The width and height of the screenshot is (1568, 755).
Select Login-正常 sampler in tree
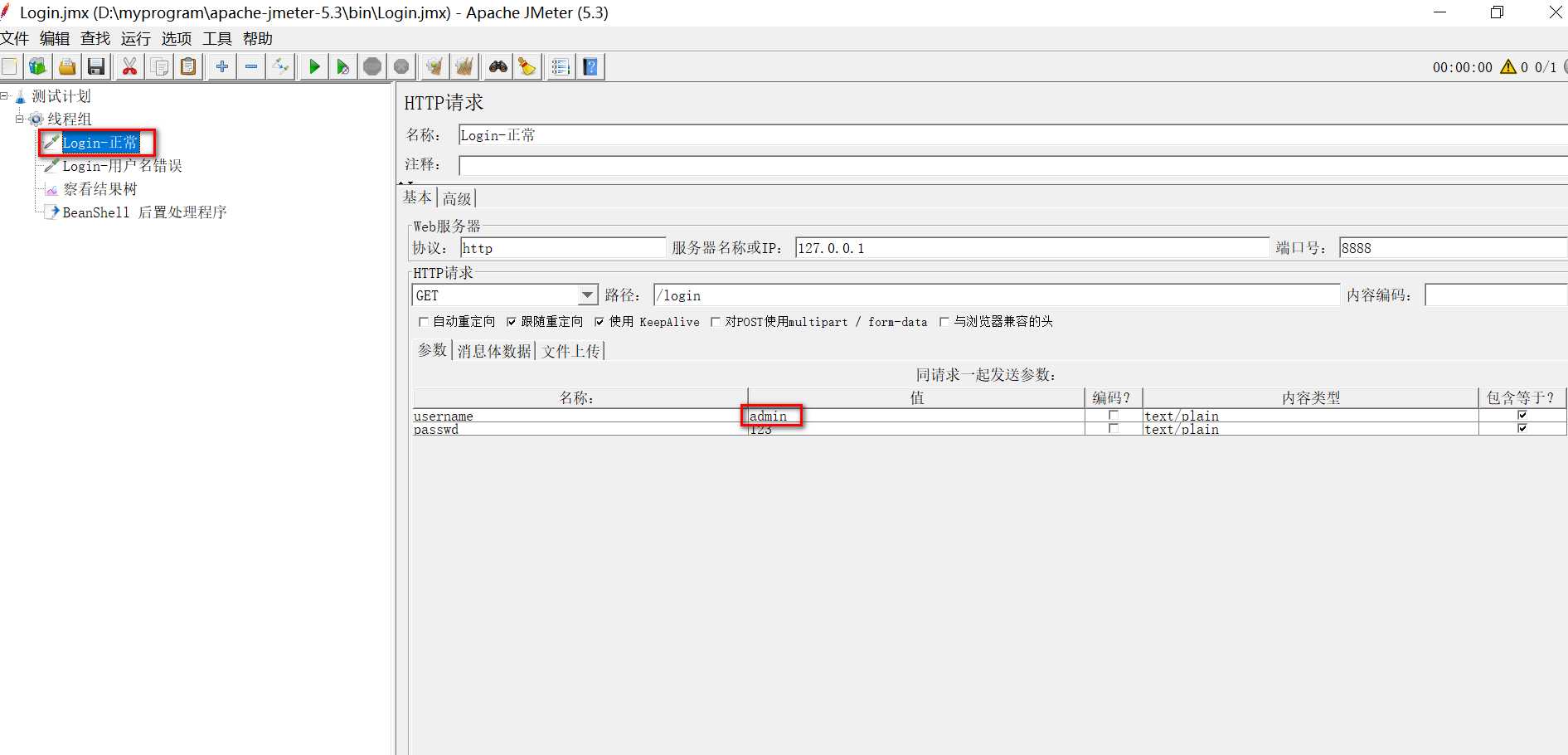tap(100, 143)
